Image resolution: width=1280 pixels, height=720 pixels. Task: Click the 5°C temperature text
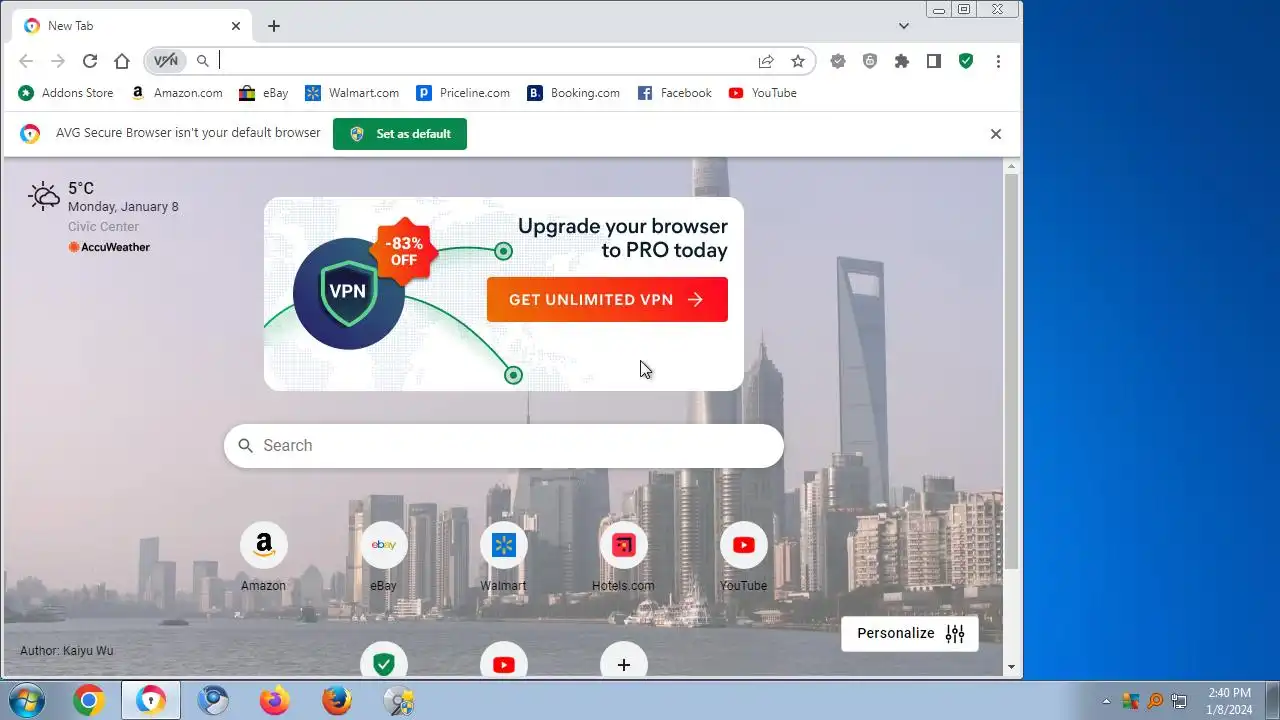(x=81, y=188)
